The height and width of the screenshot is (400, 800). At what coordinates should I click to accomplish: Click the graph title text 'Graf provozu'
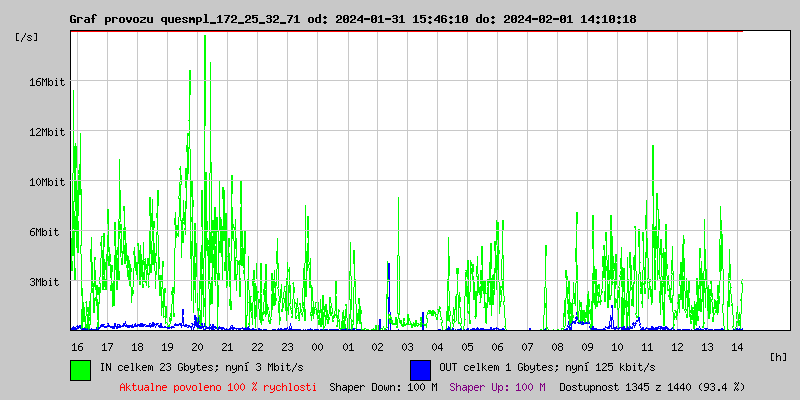click(111, 19)
